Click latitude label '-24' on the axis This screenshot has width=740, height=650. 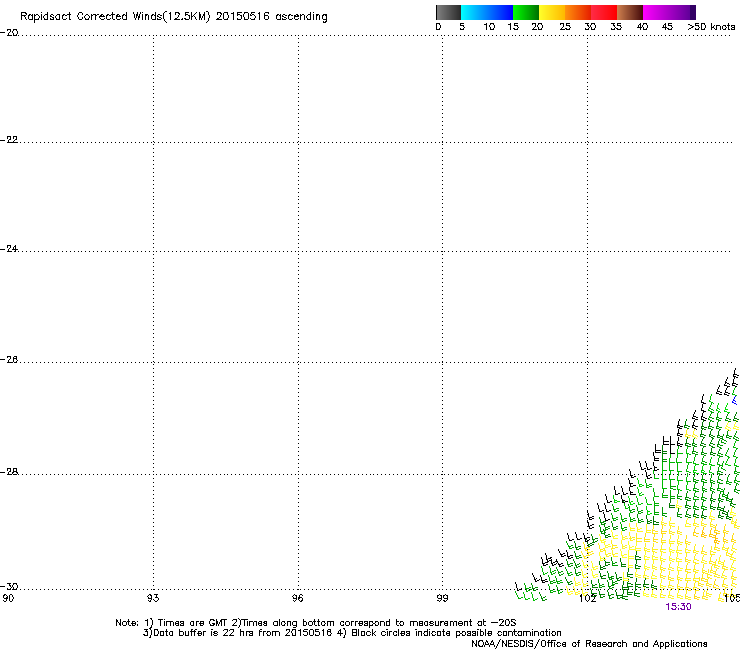coord(9,249)
